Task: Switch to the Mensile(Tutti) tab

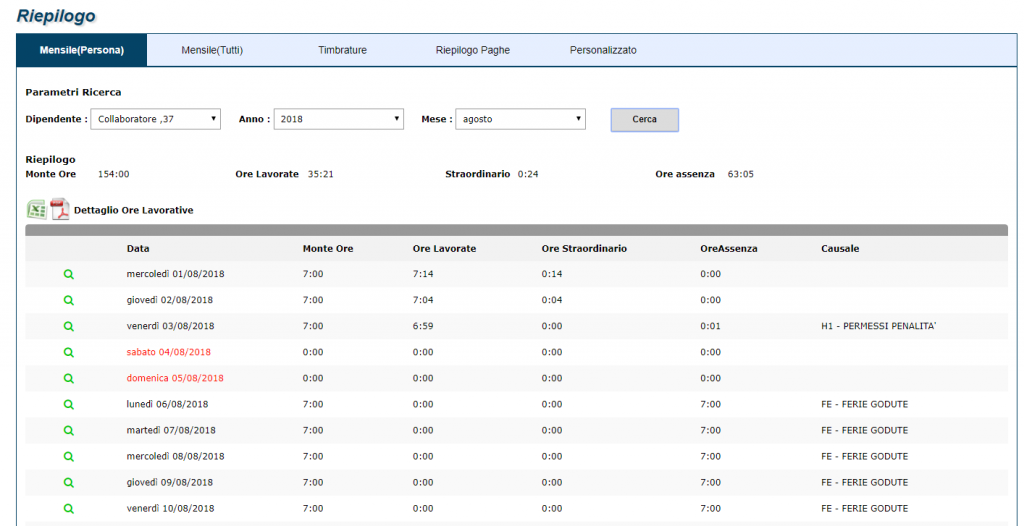Action: coord(212,50)
